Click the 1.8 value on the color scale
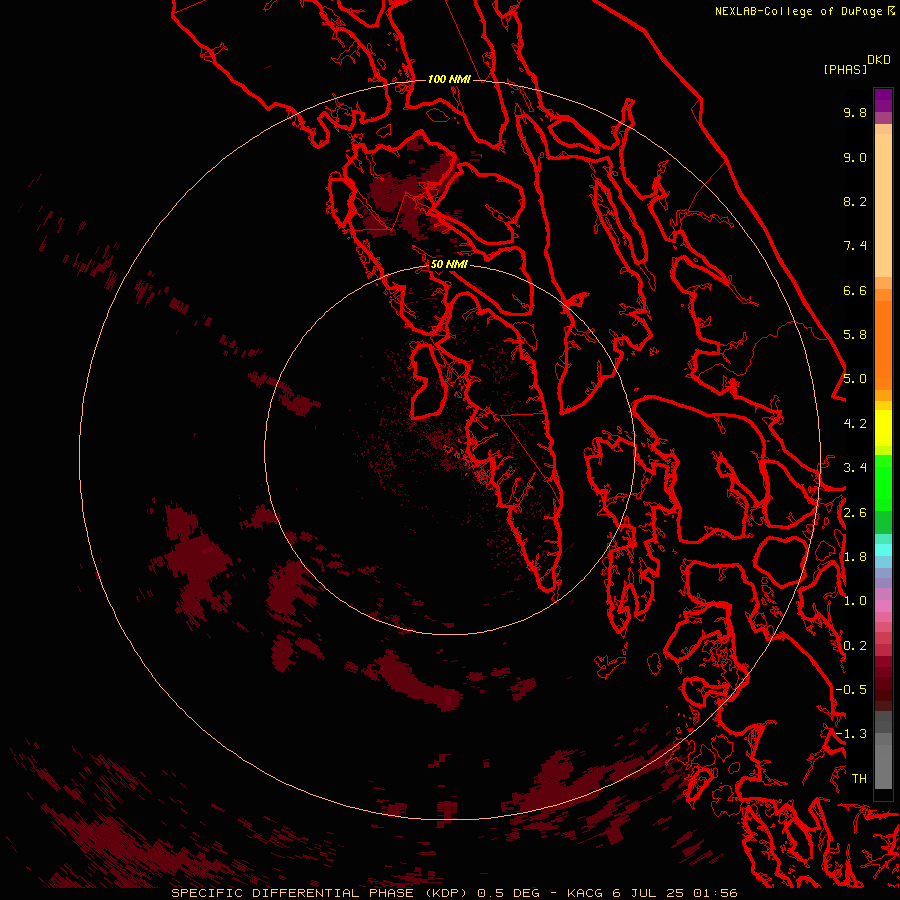Viewport: 900px width, 900px height. pos(855,557)
